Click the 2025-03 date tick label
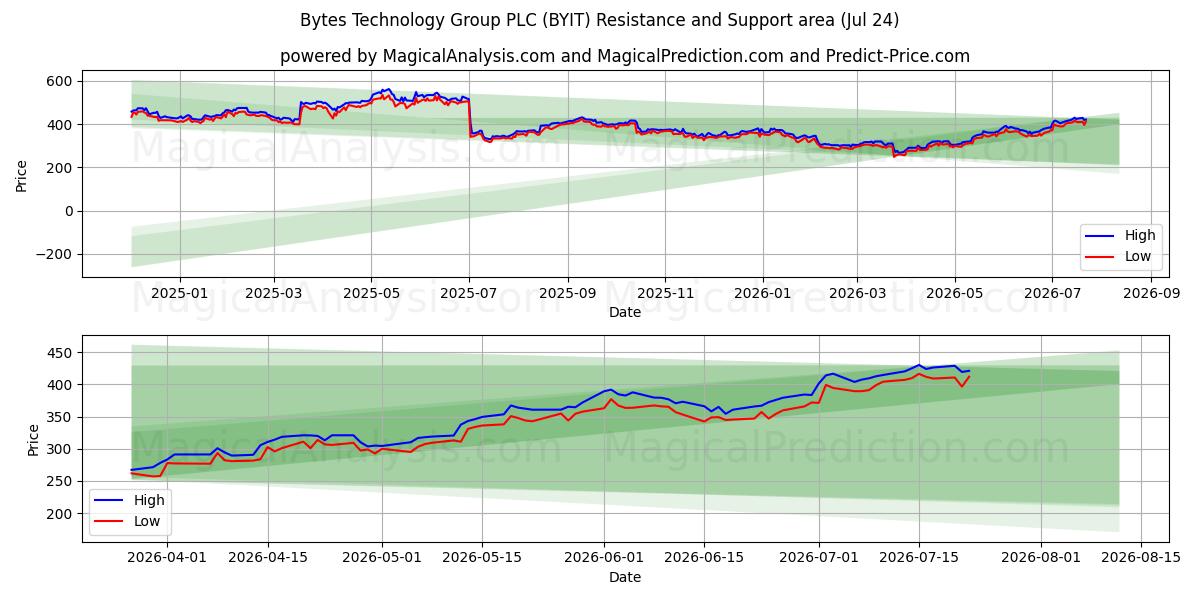Image resolution: width=1200 pixels, height=600 pixels. pyautogui.click(x=275, y=293)
